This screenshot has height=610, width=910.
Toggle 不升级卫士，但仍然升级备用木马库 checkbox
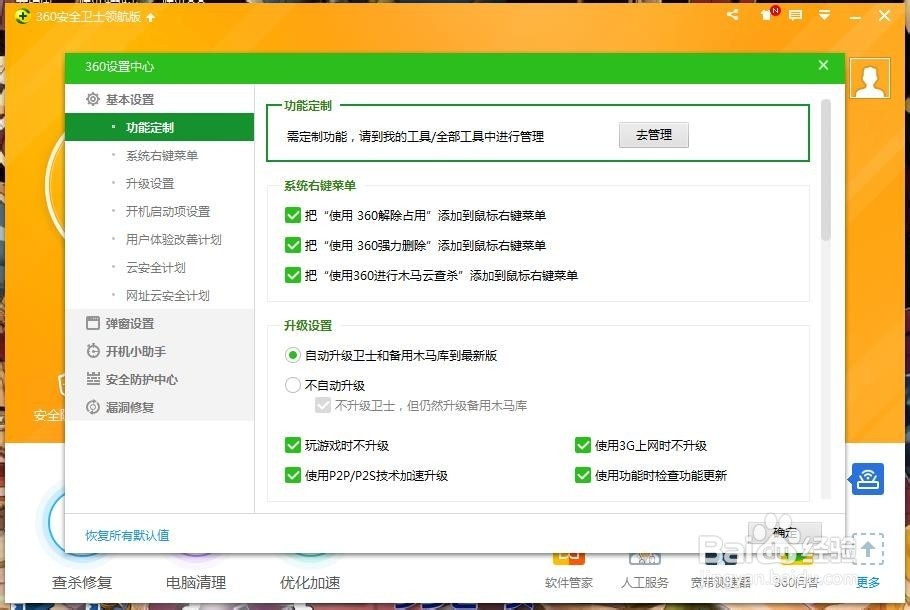click(323, 405)
